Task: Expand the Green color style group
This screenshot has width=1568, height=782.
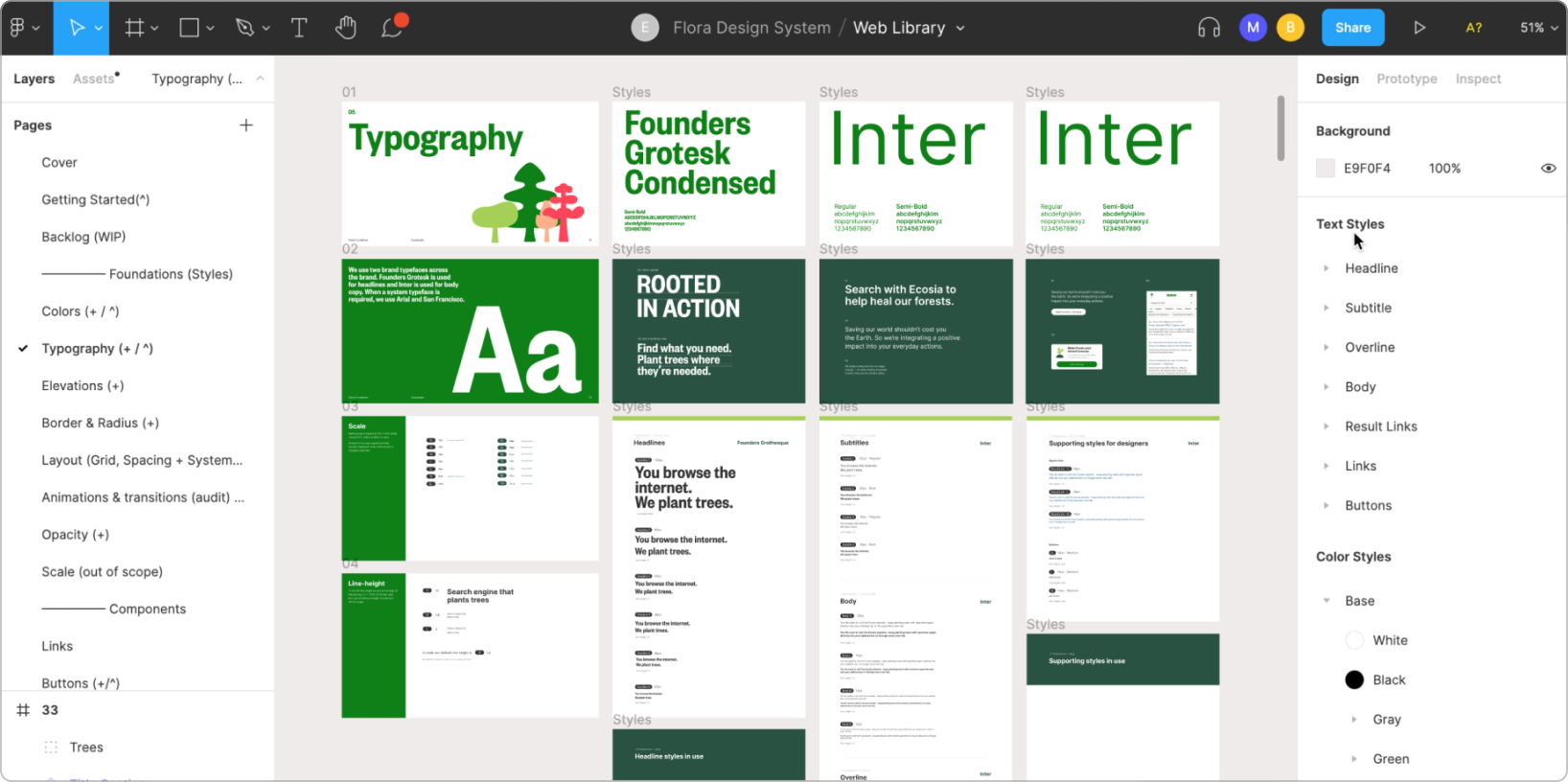Action: (1354, 759)
